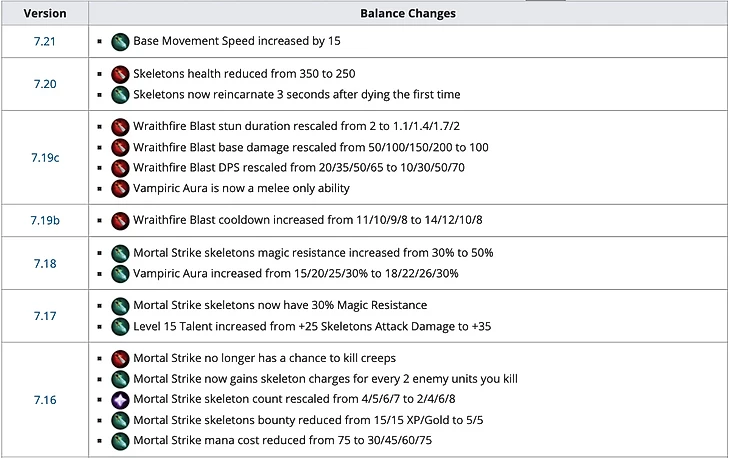Open the 7.18 version link
Image resolution: width=730 pixels, height=458 pixels.
[45, 262]
